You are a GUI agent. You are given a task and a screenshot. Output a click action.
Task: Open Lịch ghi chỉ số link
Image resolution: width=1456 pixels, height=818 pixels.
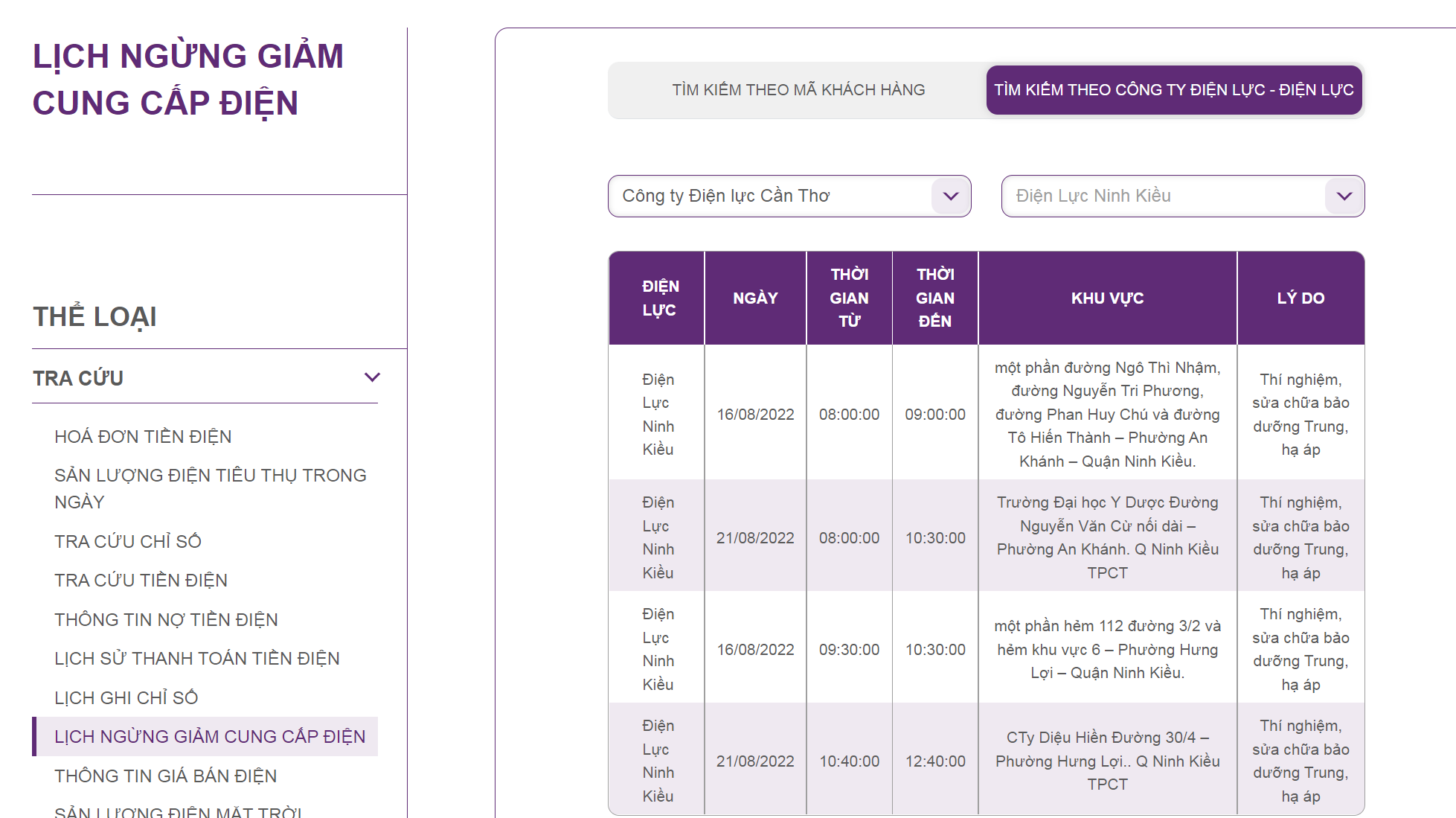click(126, 697)
